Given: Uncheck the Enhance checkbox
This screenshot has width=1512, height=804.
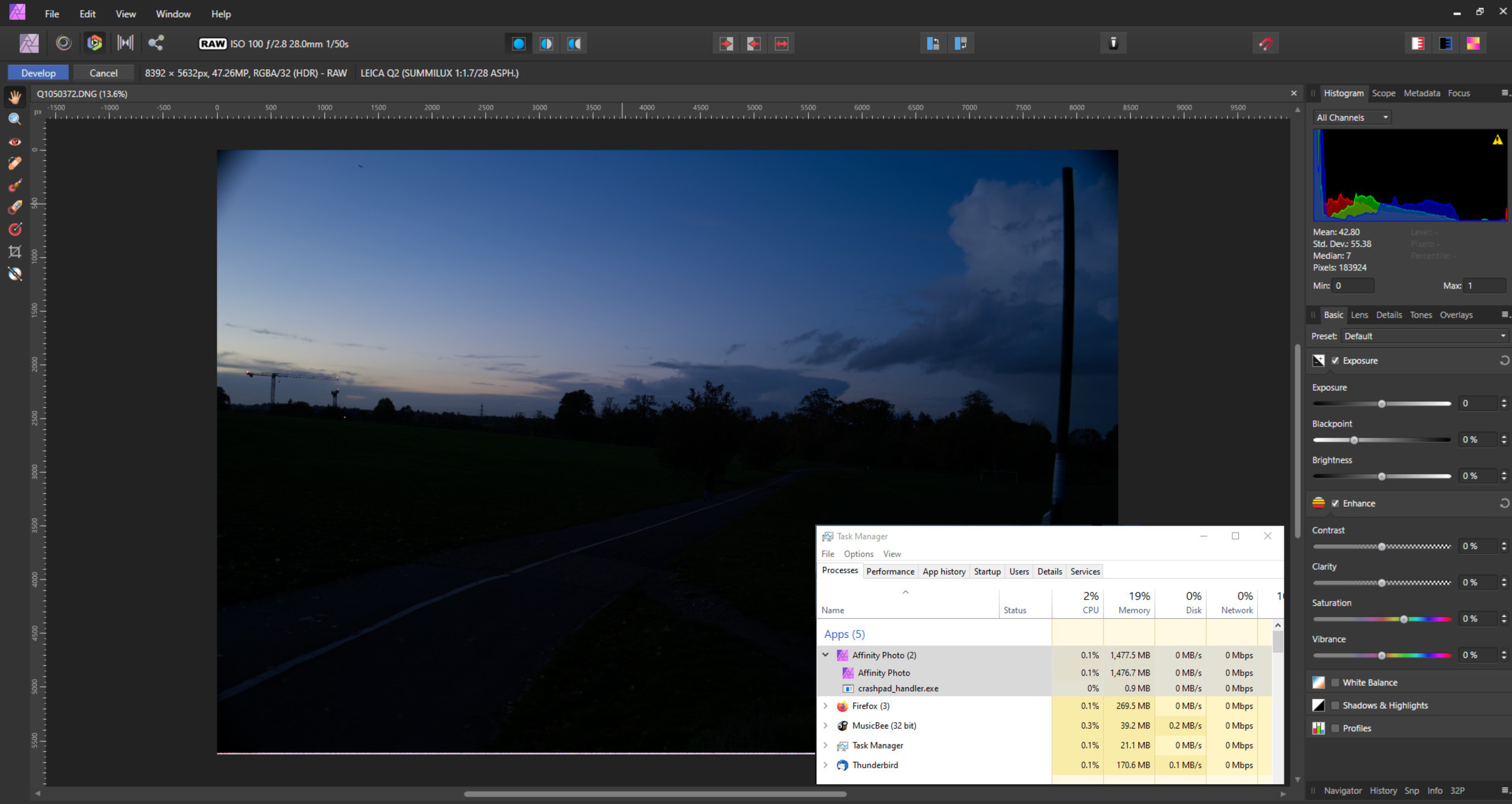Looking at the screenshot, I should point(1335,504).
